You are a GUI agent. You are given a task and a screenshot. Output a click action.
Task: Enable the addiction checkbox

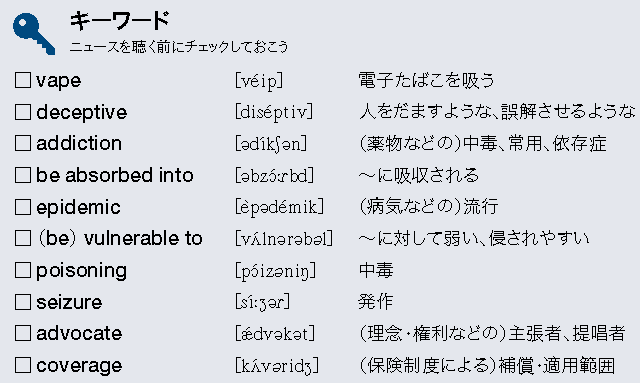pos(23,143)
